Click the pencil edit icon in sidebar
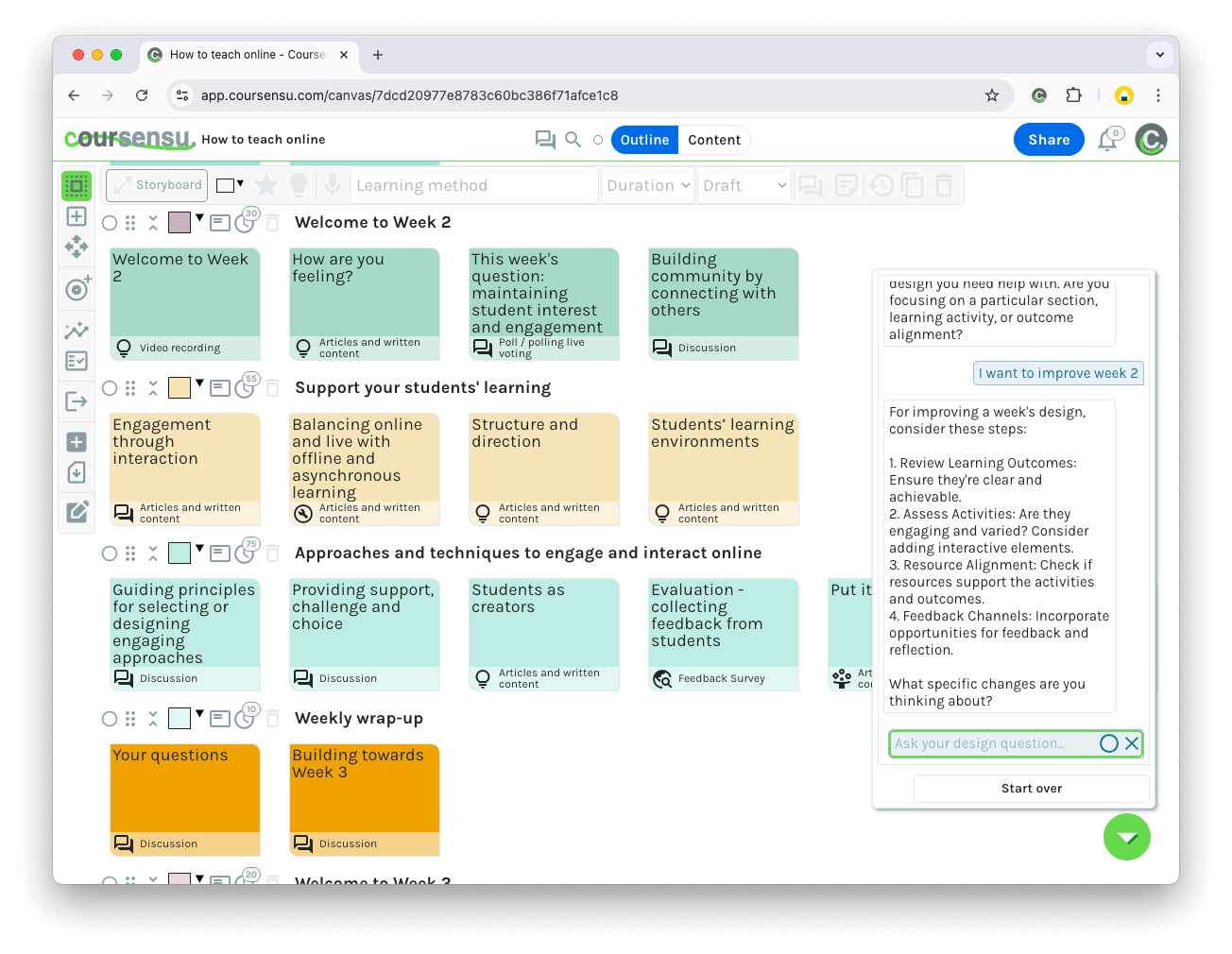 coord(77,512)
